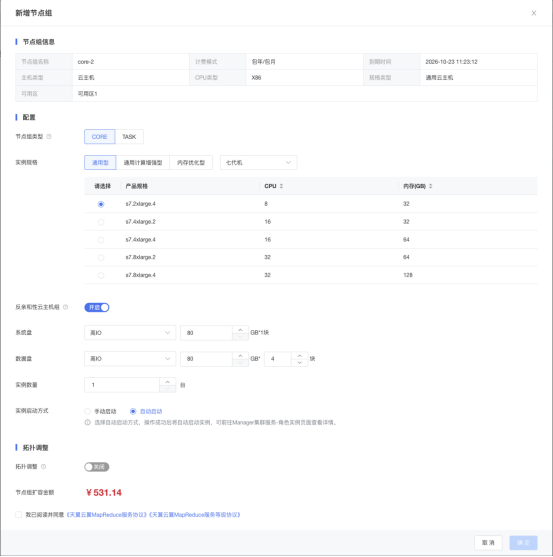Choose the 通用计算增强型 instance spec tab
Viewport: 553px width, 557px height.
click(x=143, y=163)
